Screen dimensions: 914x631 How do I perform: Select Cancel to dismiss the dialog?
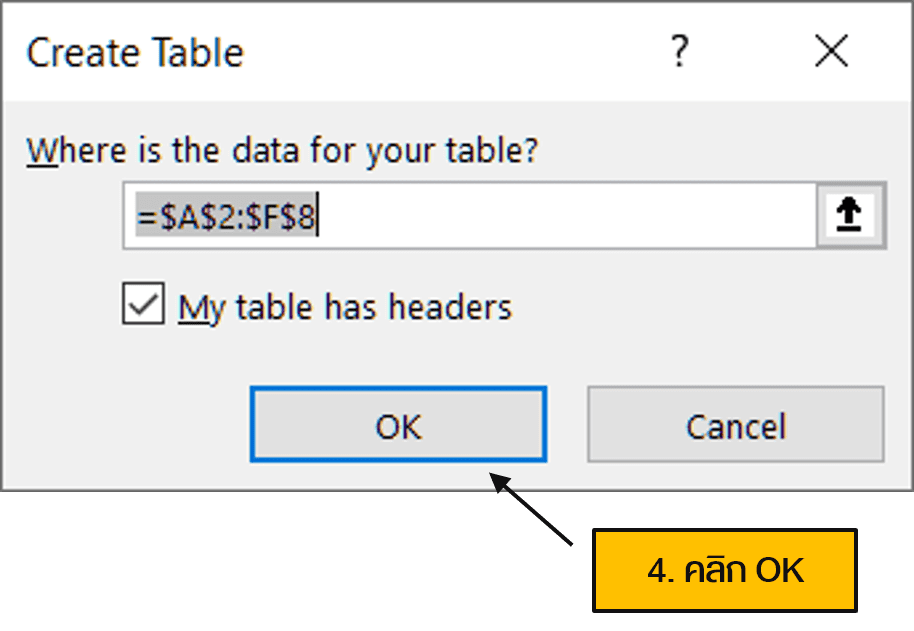pos(736,425)
